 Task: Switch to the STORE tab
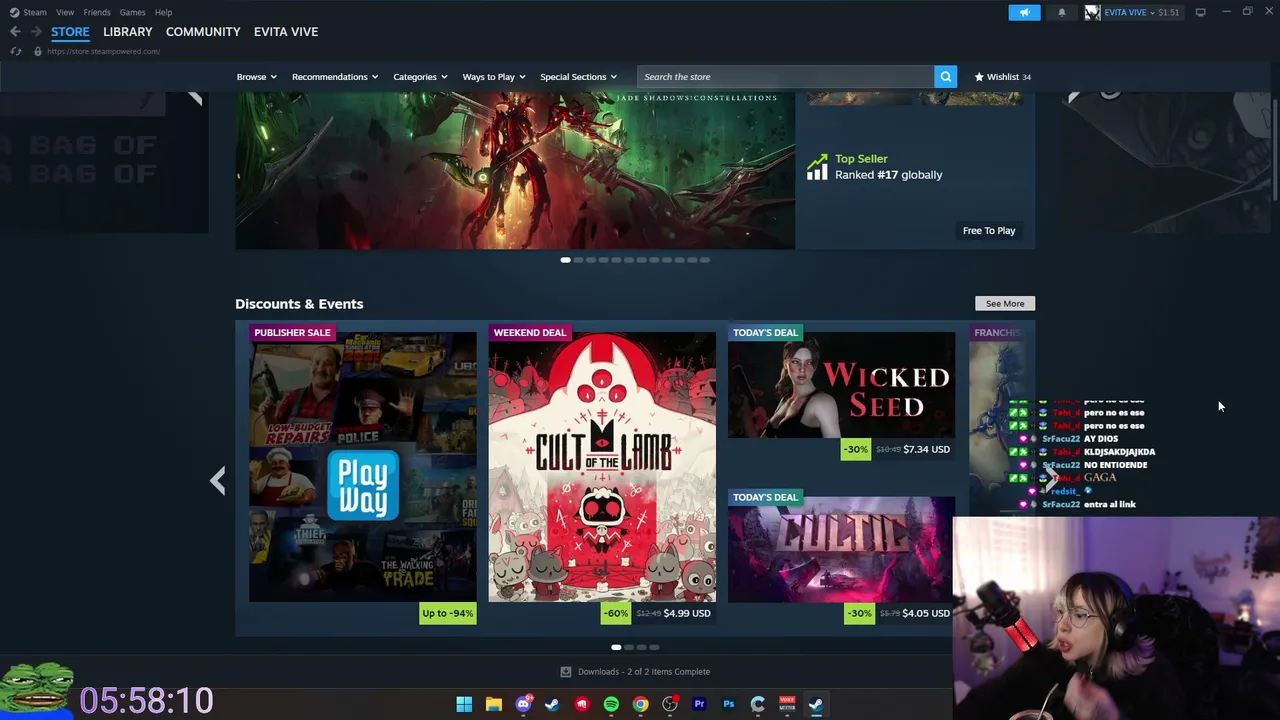point(70,32)
